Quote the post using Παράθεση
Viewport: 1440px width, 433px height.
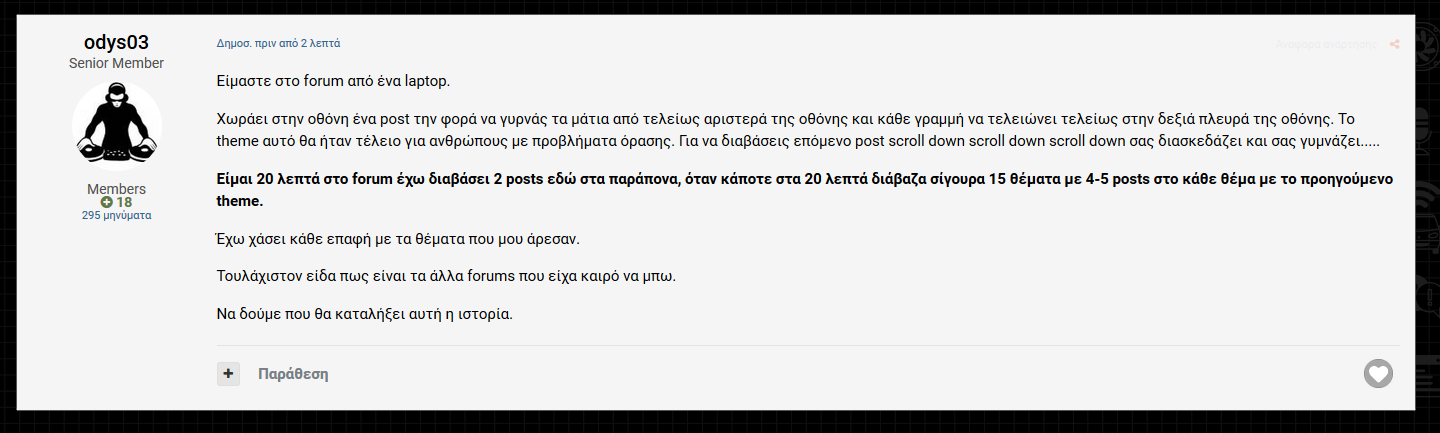click(x=293, y=374)
